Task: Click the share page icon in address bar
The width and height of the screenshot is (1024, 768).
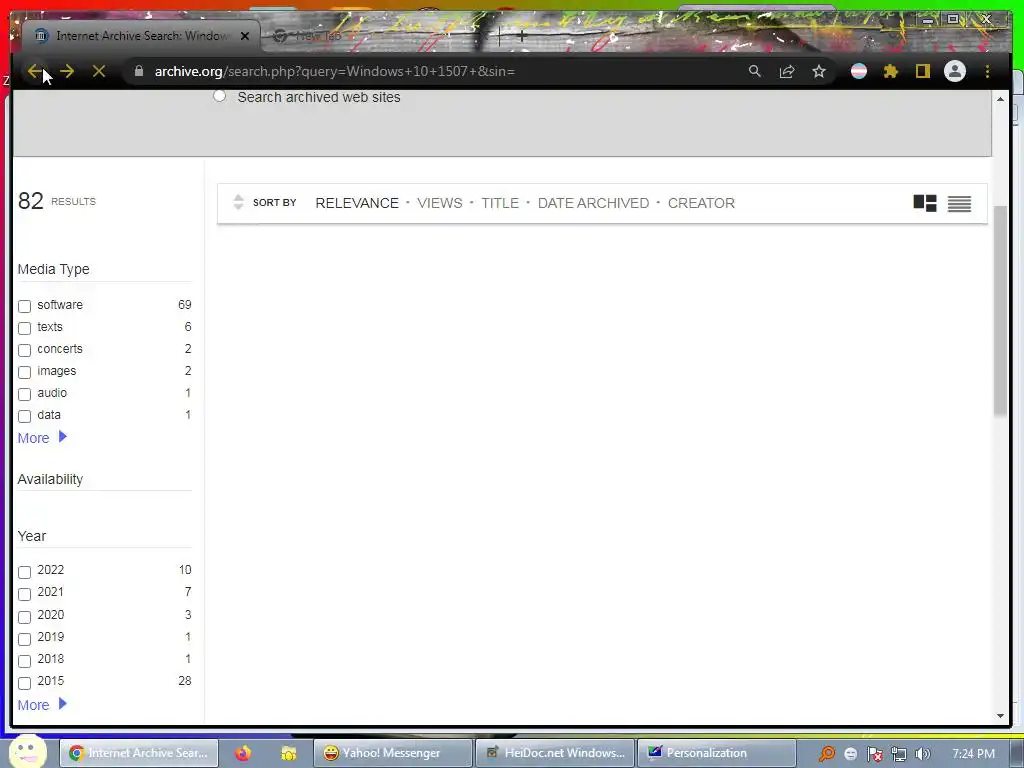Action: [x=787, y=71]
